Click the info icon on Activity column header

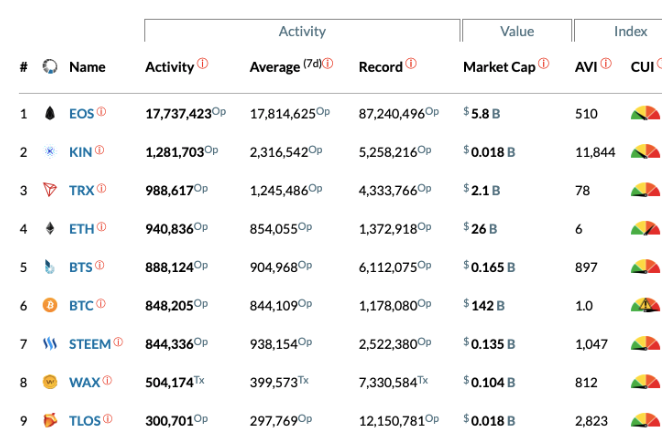[203, 64]
